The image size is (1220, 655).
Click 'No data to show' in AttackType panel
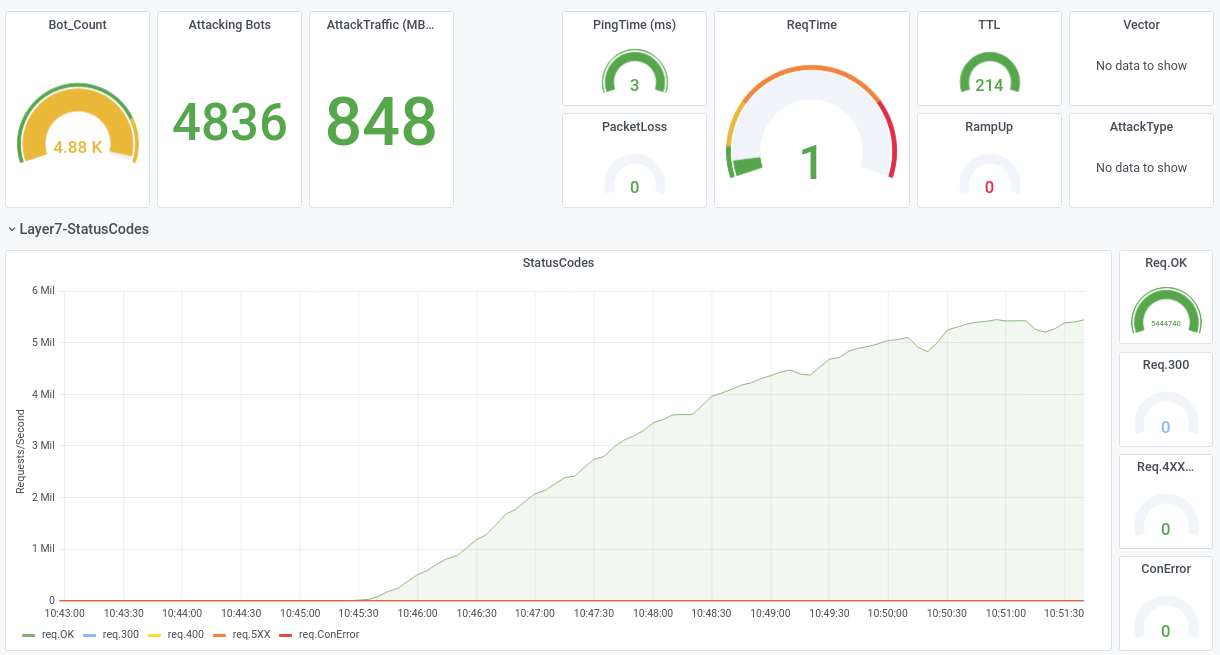(x=1141, y=168)
